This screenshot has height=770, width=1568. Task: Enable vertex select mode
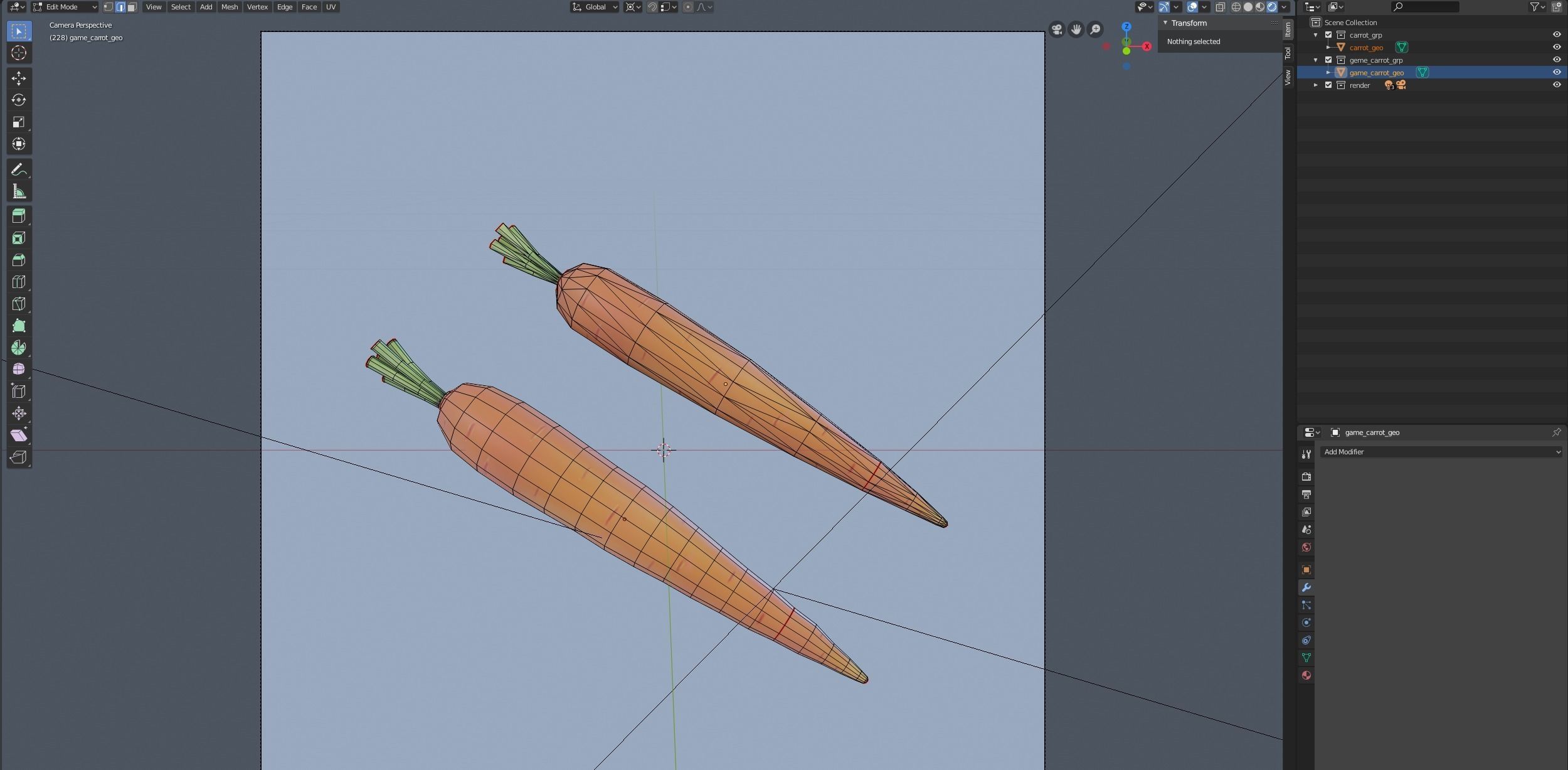click(x=109, y=7)
